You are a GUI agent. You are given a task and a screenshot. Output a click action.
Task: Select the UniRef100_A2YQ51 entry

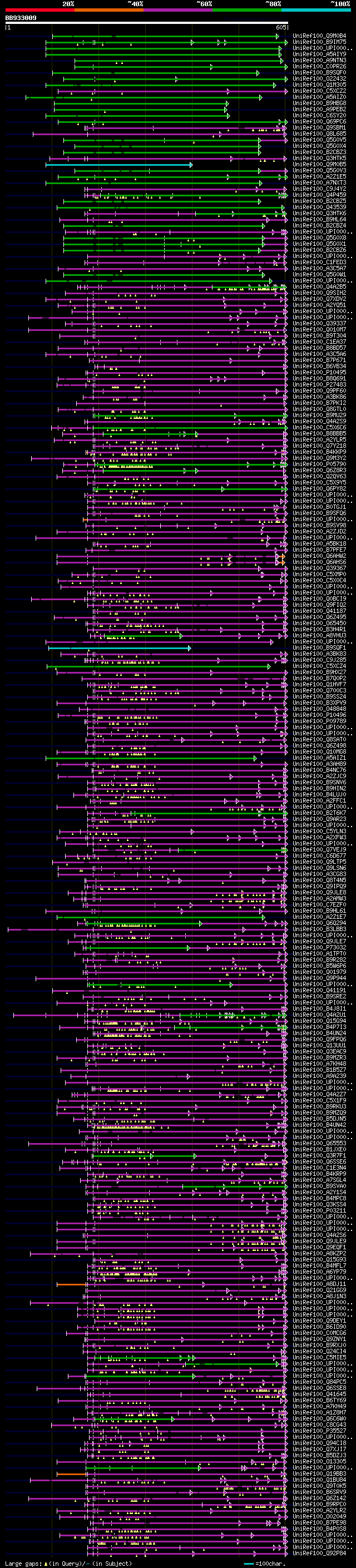pos(319,305)
